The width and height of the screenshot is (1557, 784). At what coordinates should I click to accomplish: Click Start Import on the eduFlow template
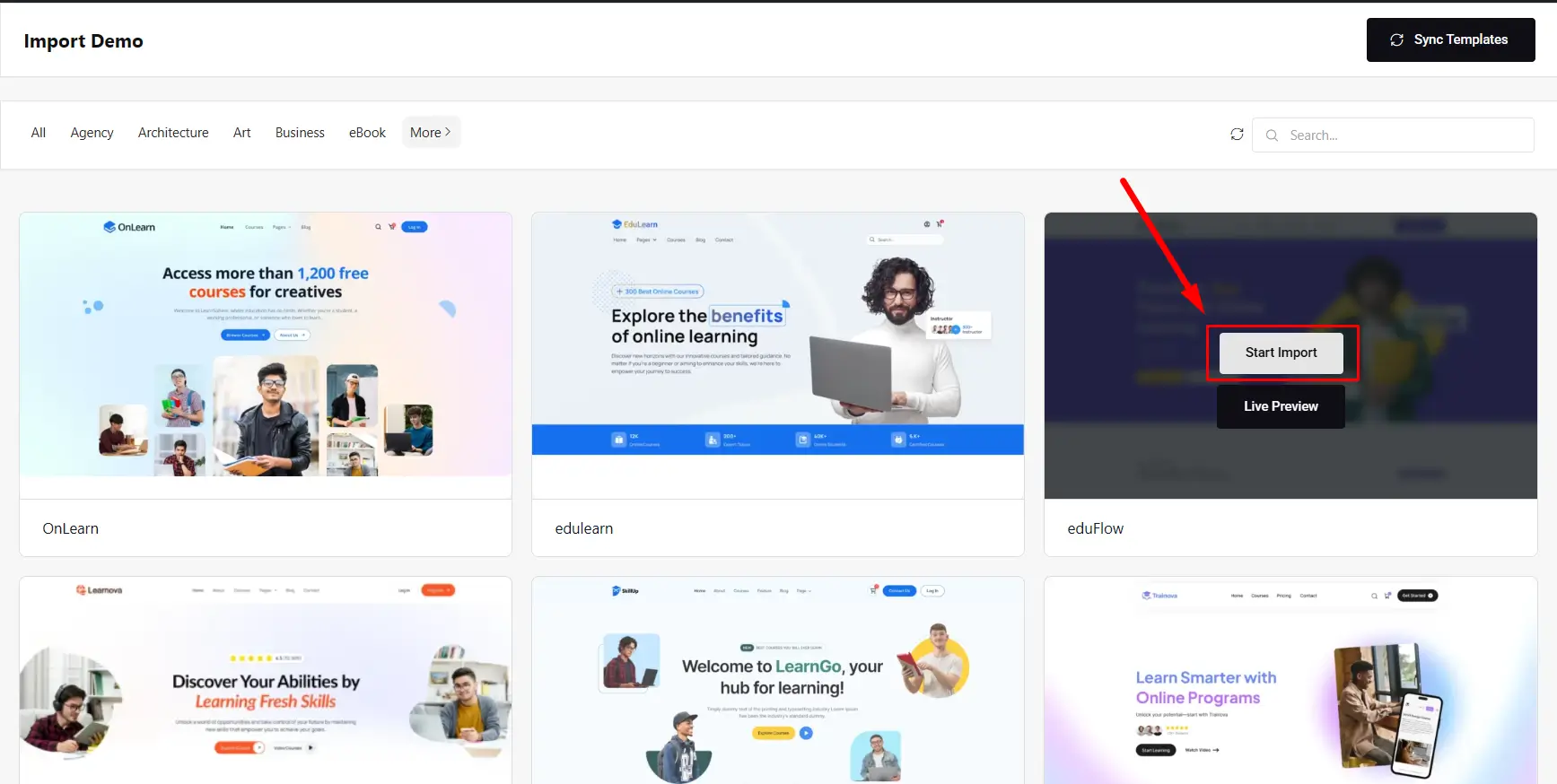(x=1281, y=353)
